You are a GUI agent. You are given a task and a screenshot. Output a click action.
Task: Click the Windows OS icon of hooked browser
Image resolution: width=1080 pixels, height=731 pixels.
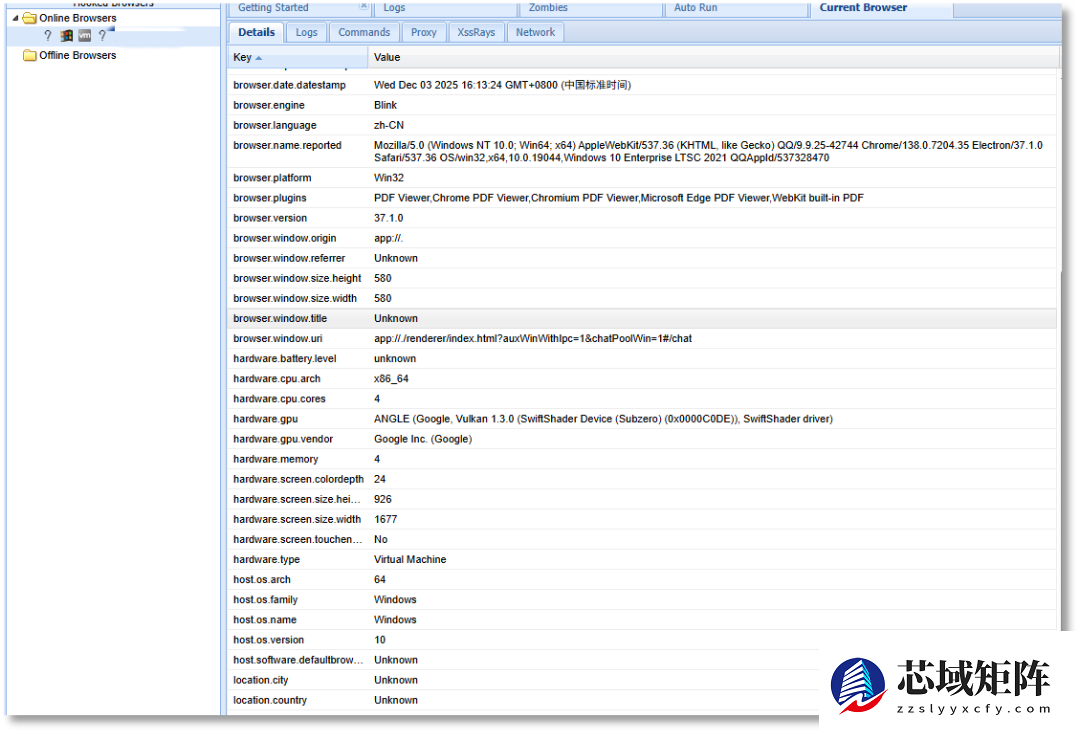(x=67, y=36)
